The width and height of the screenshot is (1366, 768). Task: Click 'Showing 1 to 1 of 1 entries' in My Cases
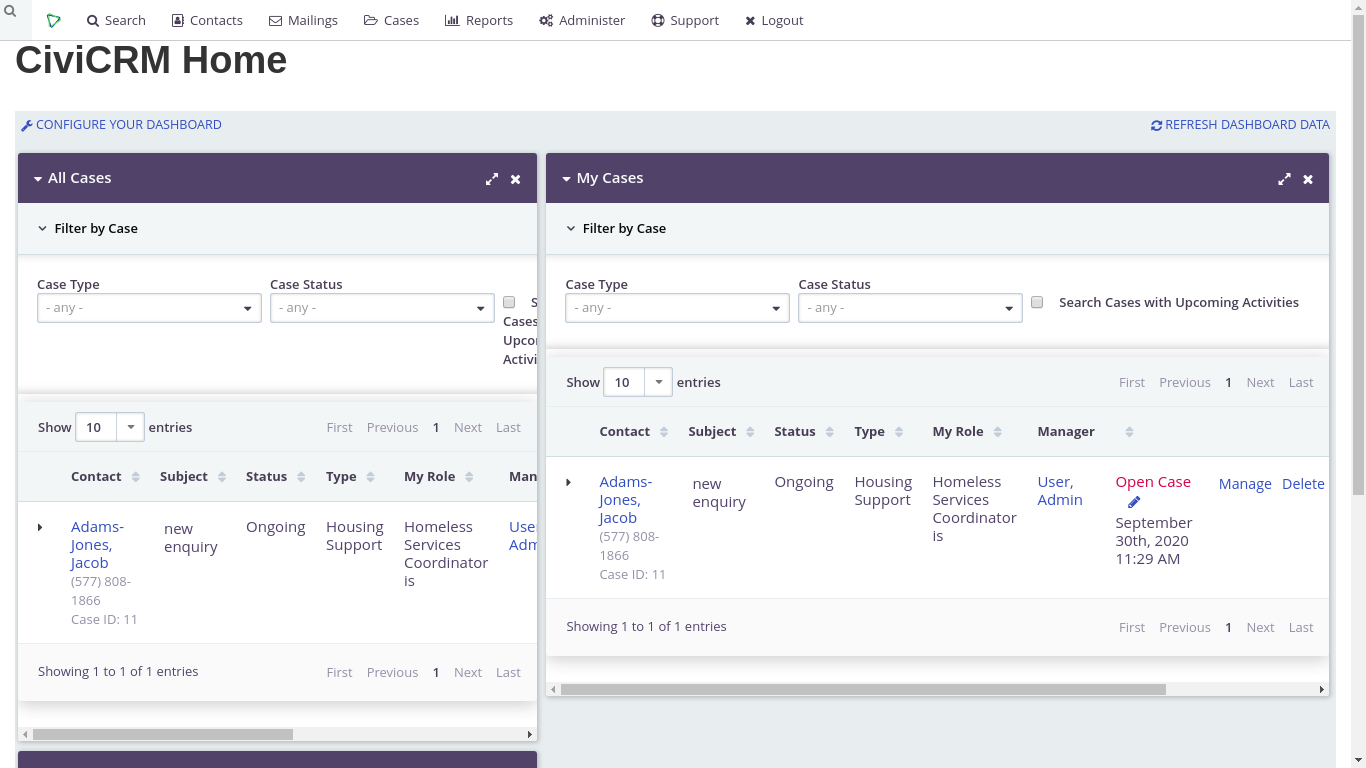pyautogui.click(x=646, y=627)
